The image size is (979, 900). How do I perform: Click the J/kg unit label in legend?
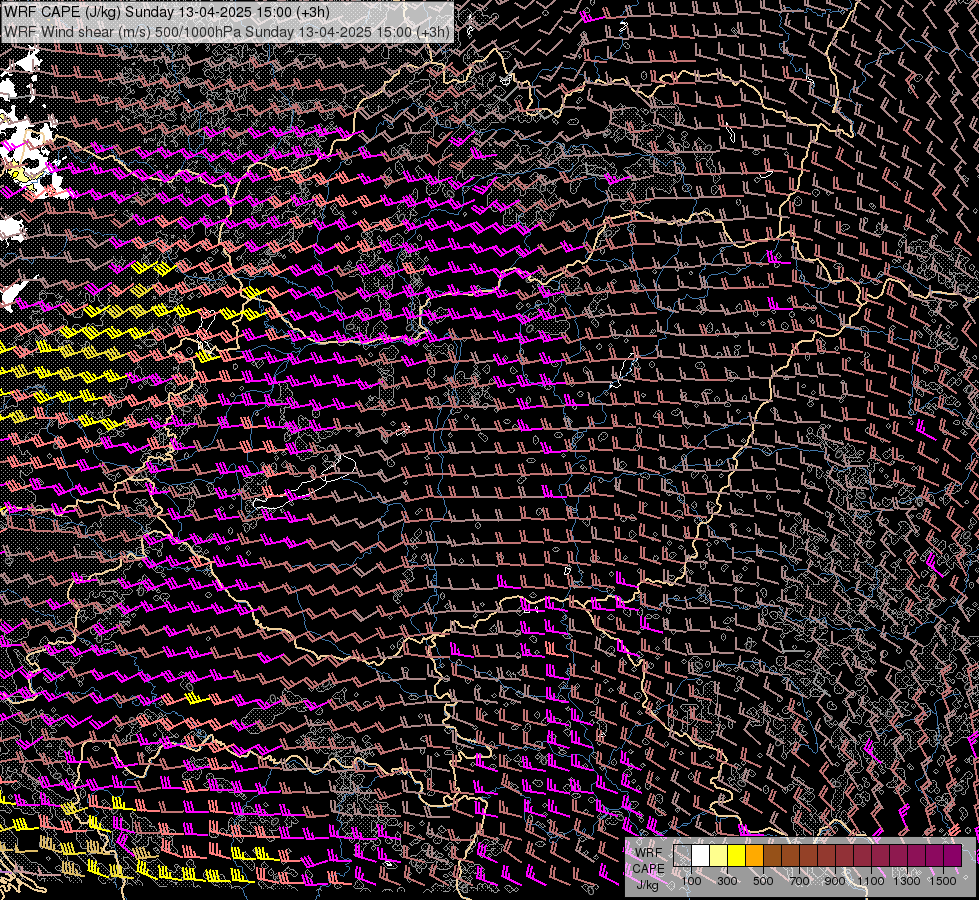pos(648,885)
